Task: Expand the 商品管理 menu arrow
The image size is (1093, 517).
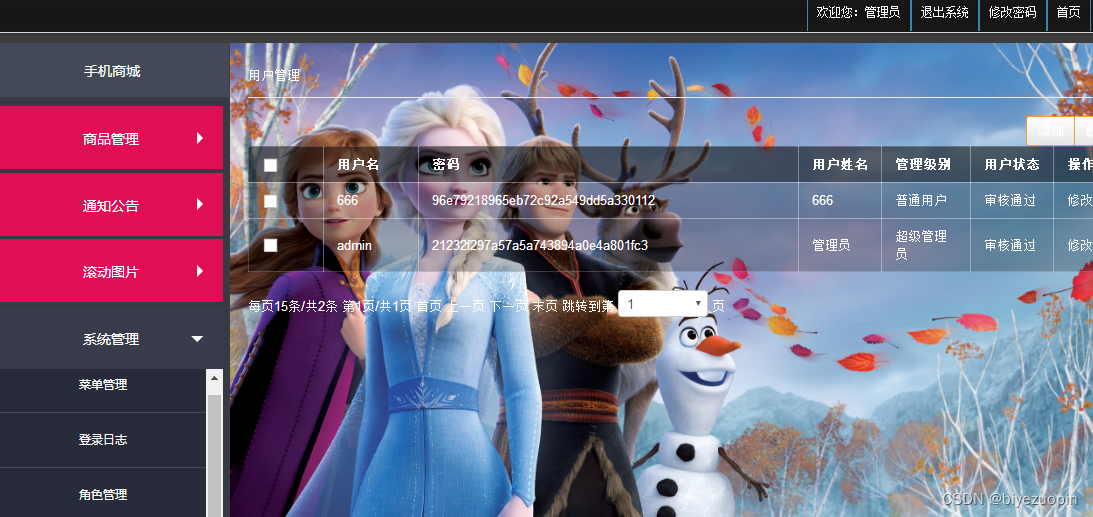Action: [x=200, y=138]
